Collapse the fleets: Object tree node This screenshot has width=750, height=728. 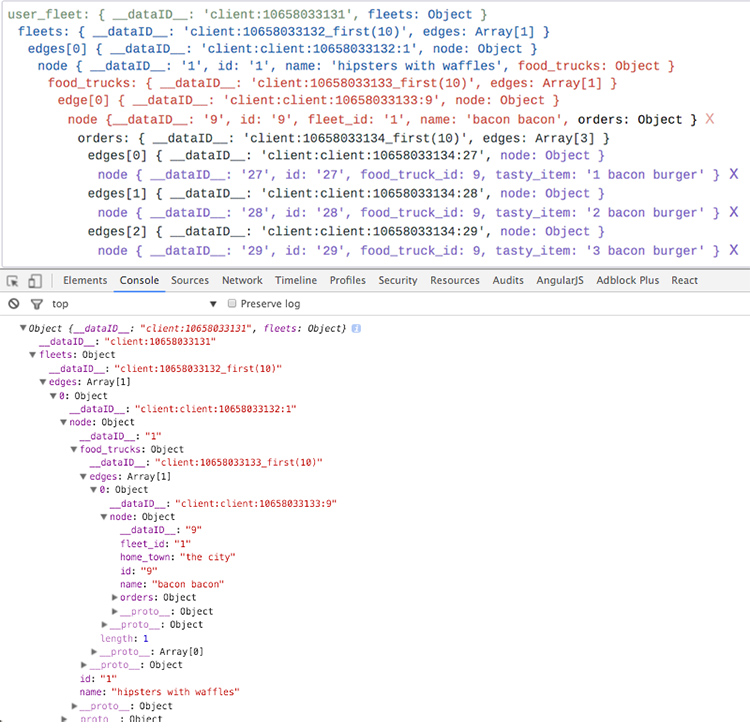click(33, 355)
